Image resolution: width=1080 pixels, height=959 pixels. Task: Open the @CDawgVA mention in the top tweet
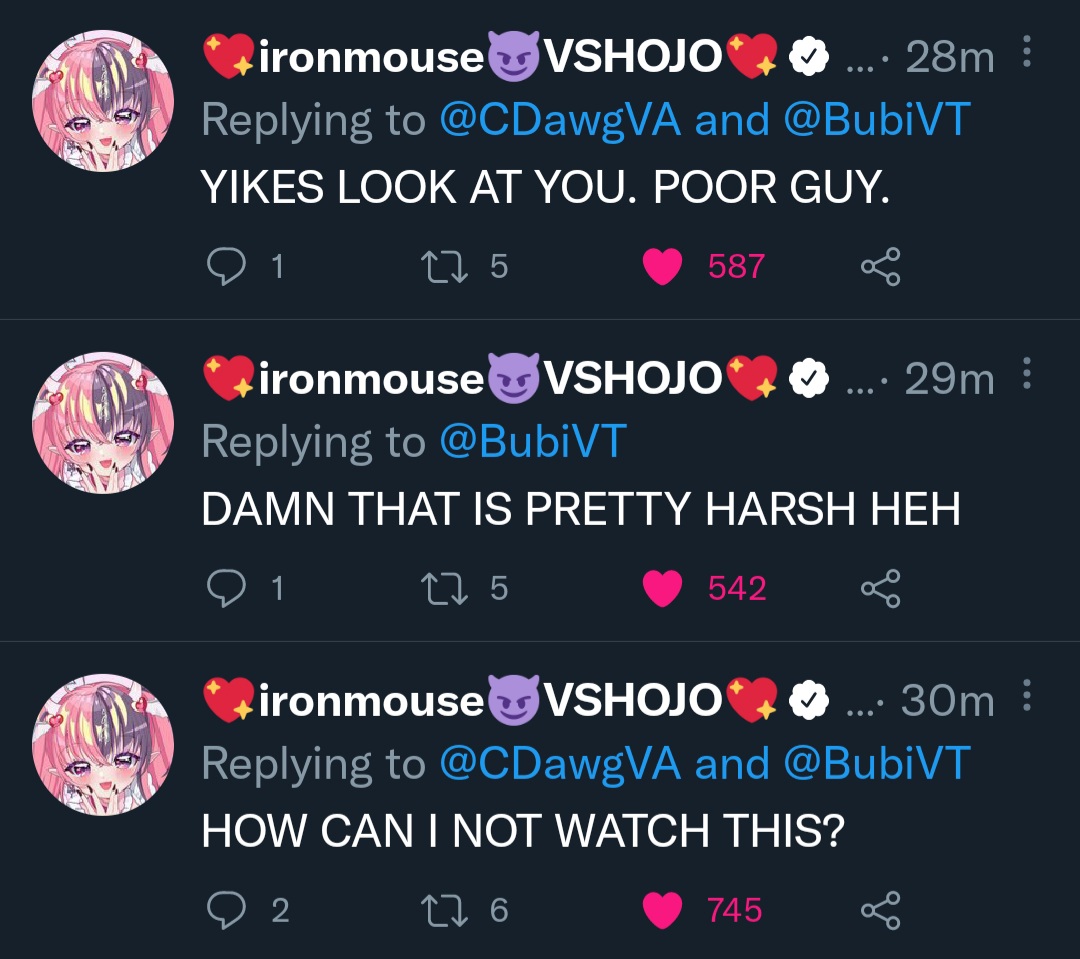coord(560,119)
